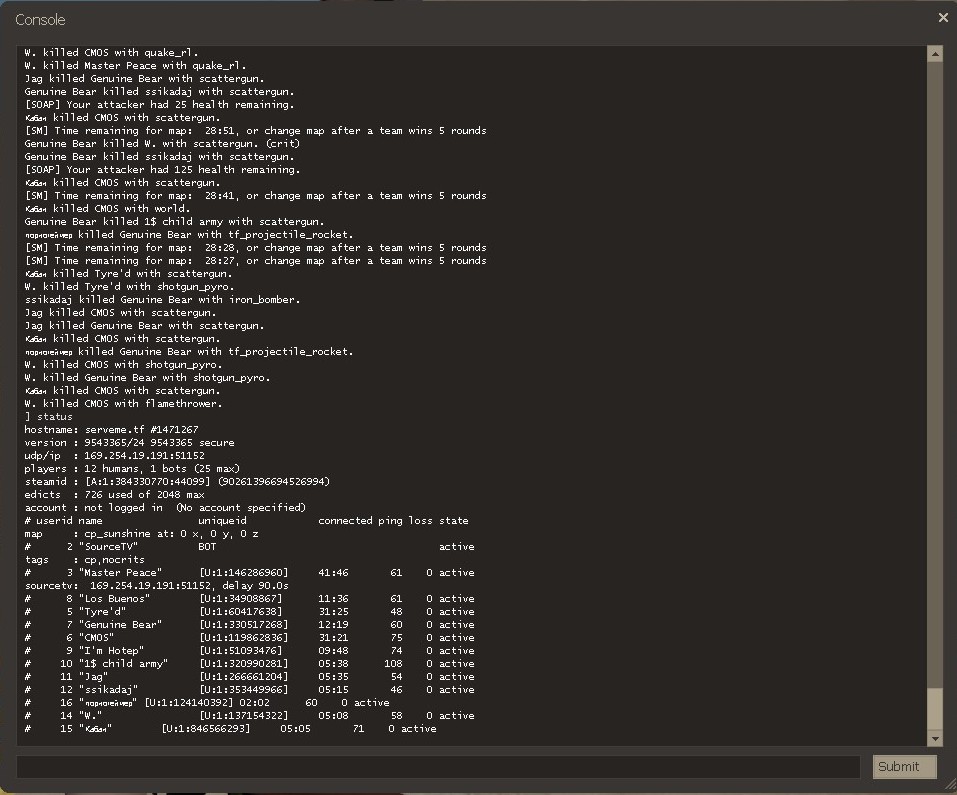Click the empty scrollbar track area
The height and width of the screenshot is (795, 957).
click(x=935, y=370)
